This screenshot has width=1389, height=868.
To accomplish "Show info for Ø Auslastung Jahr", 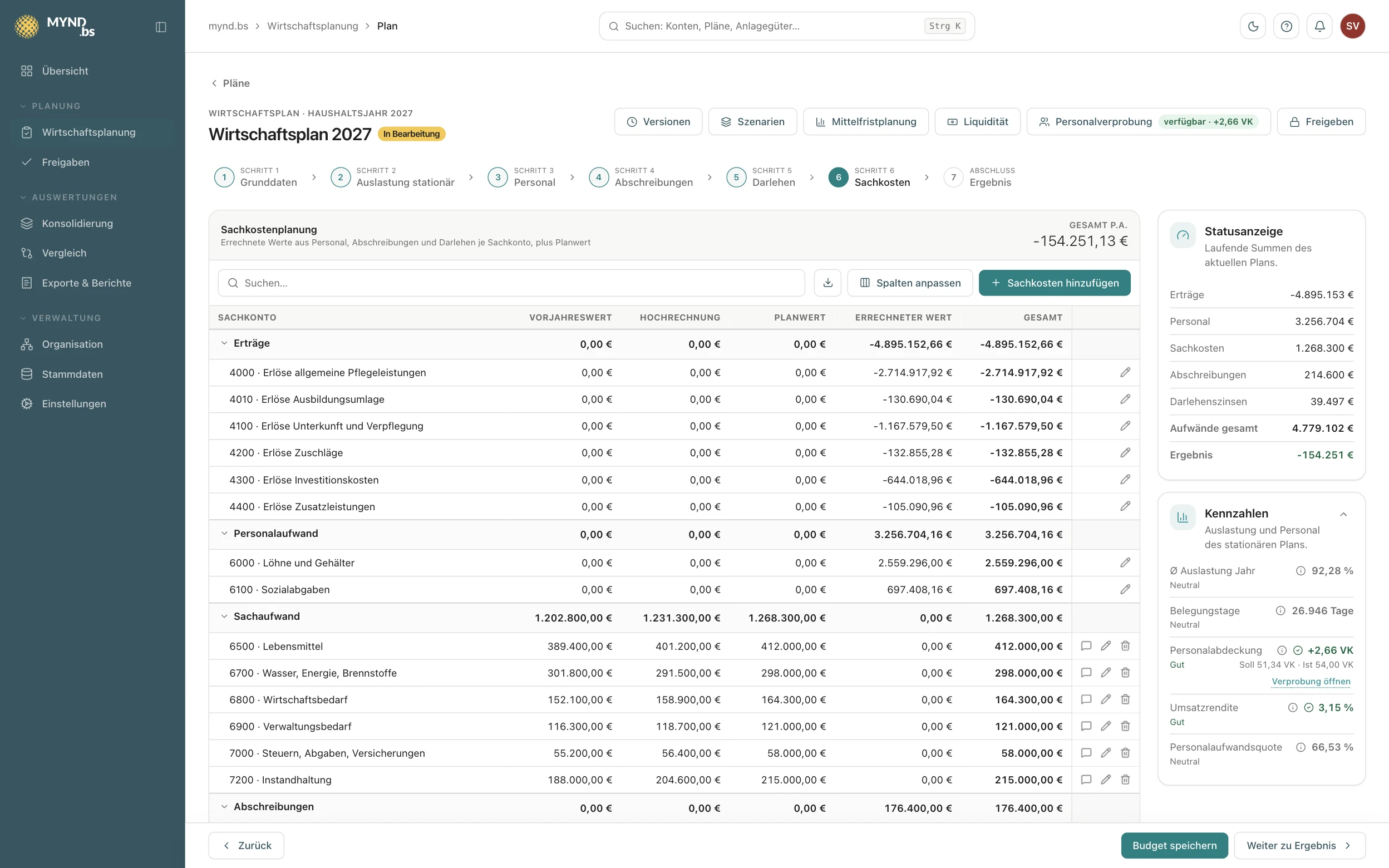I will [1301, 571].
